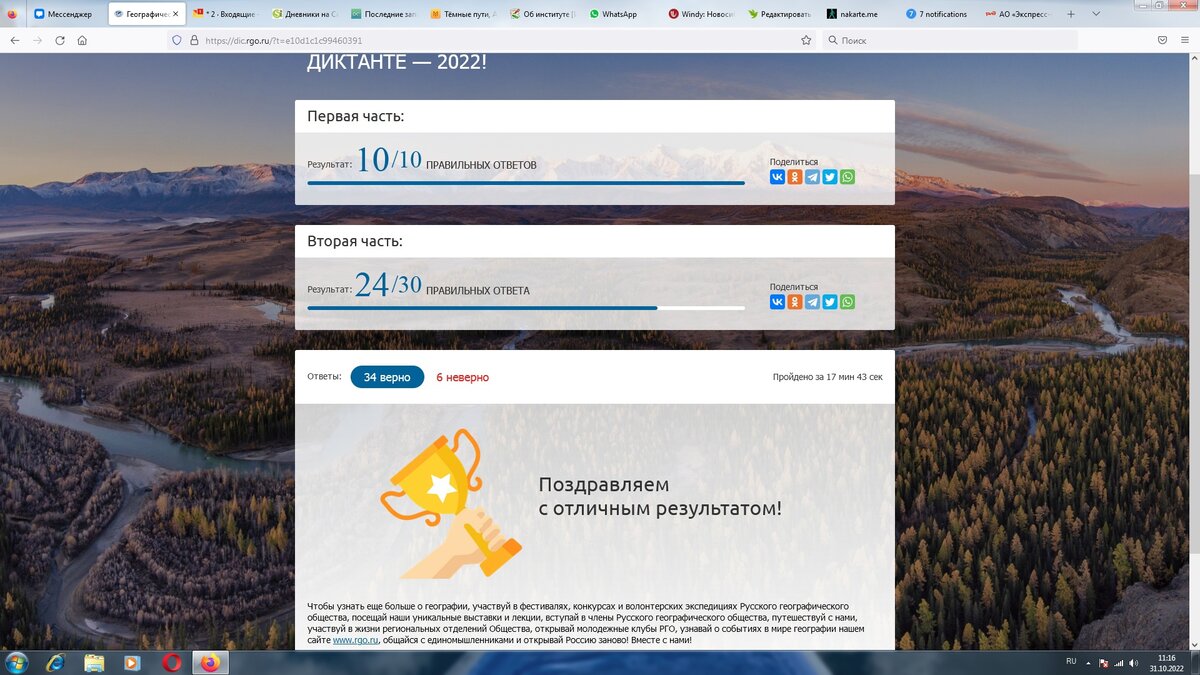Open a new browser tab

pos(1071,14)
